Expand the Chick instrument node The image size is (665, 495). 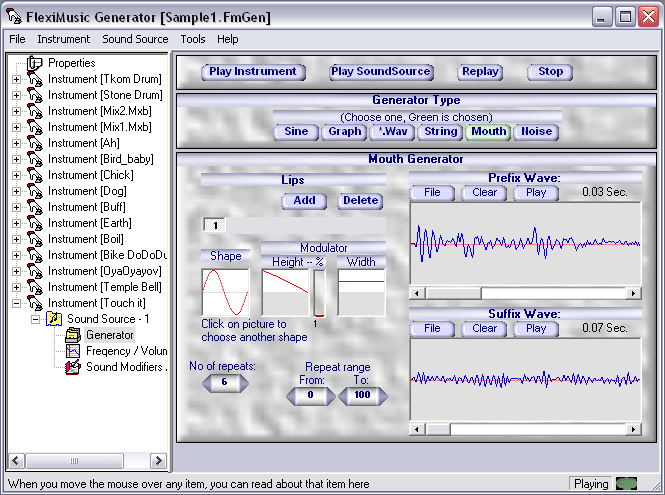click(x=16, y=175)
